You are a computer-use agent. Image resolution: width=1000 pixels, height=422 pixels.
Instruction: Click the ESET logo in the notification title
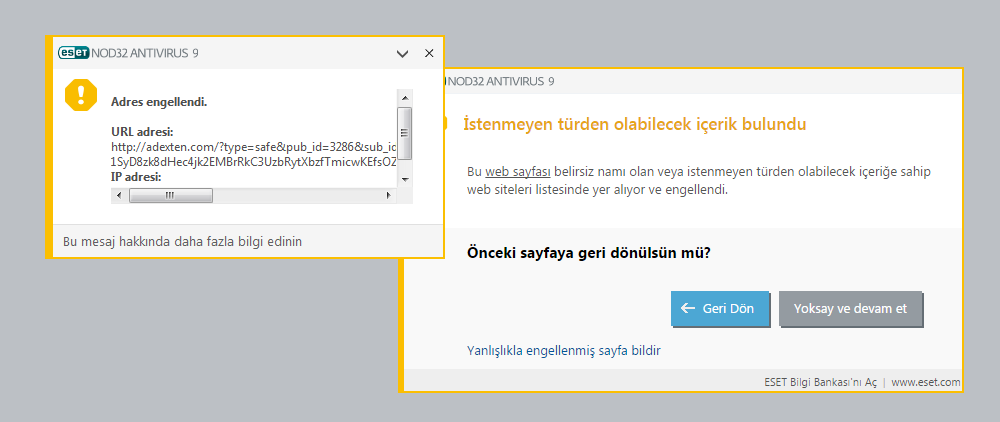[73, 53]
